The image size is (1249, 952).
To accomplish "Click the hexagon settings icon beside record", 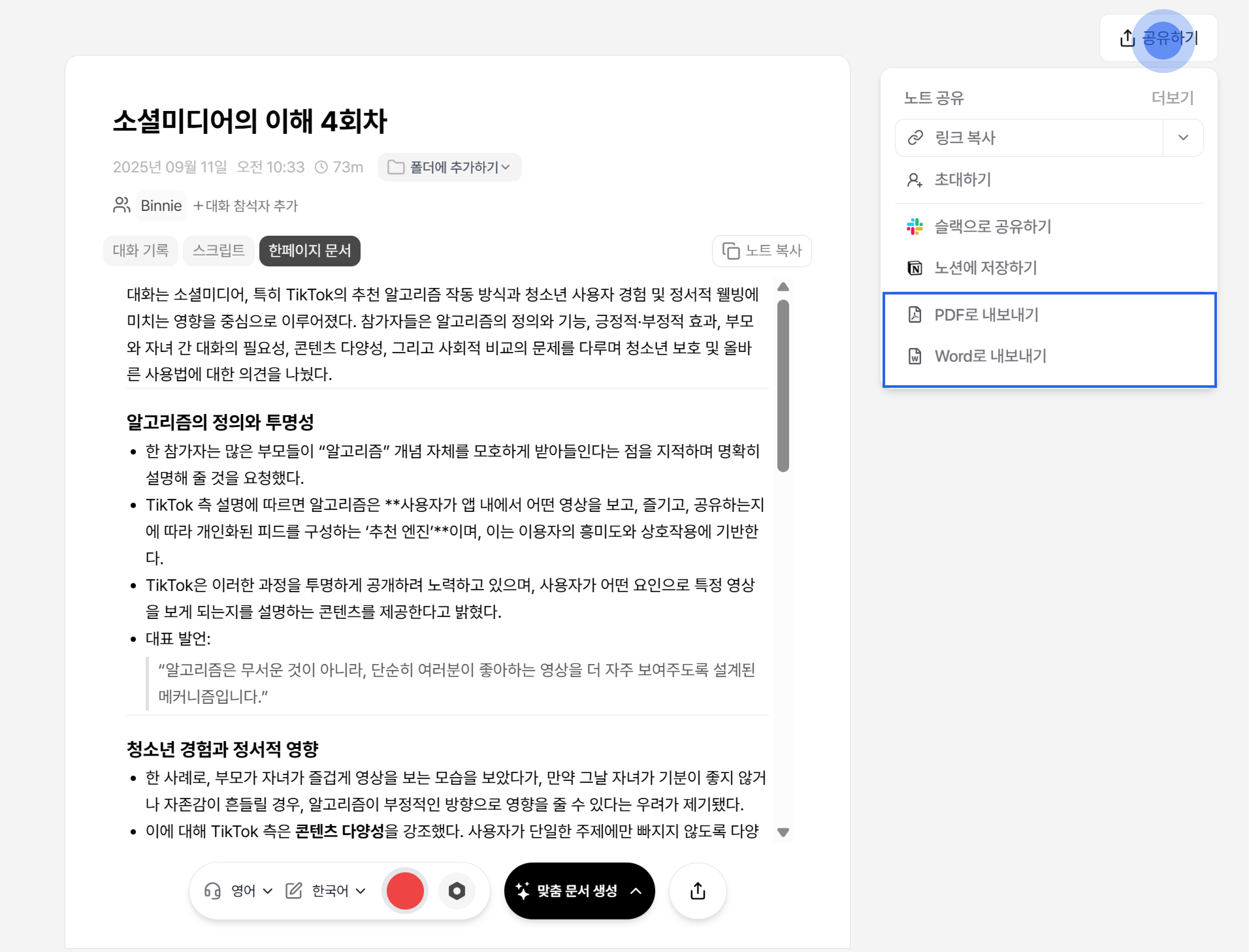I will tap(456, 891).
